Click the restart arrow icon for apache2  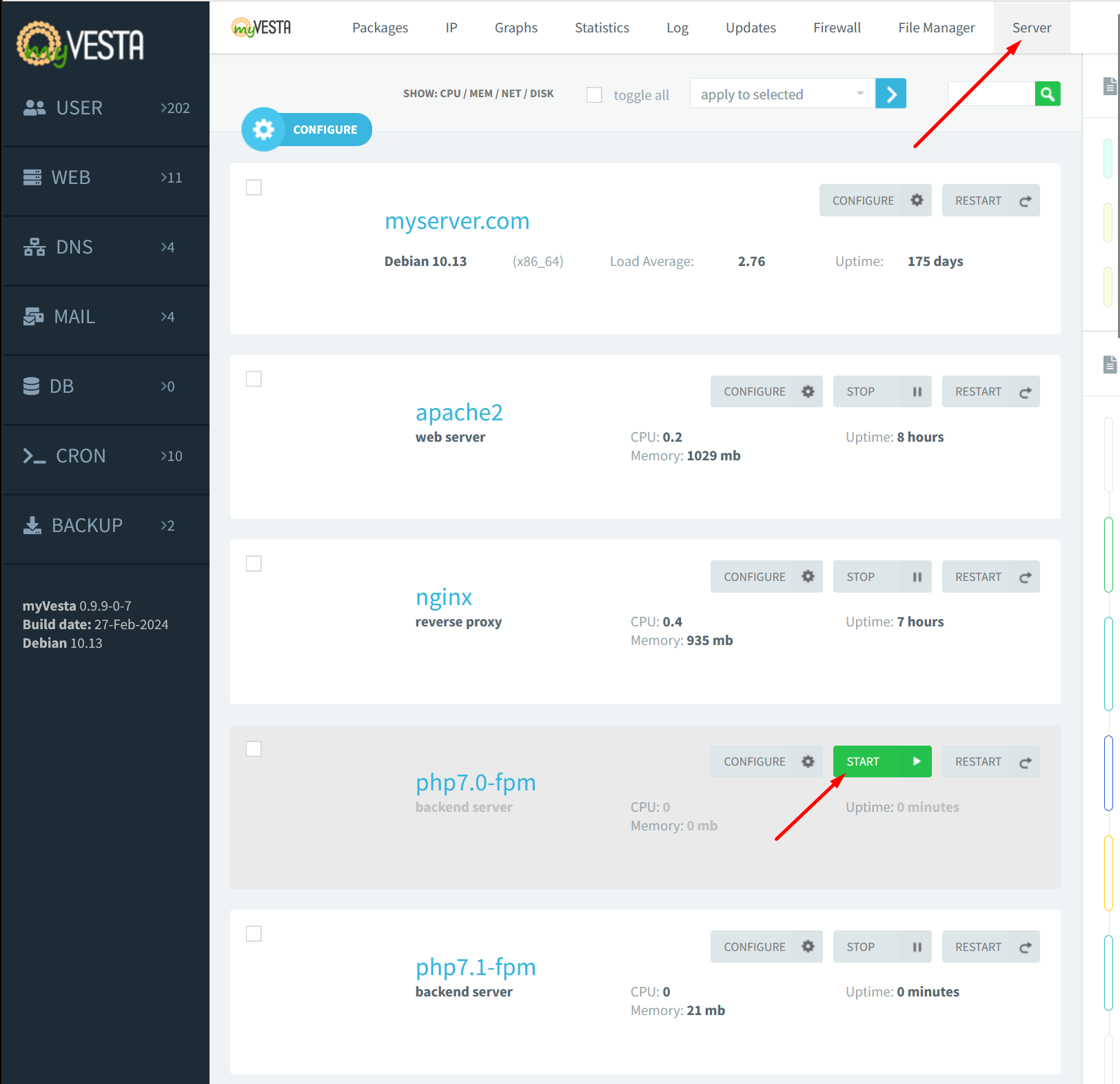pos(1026,392)
